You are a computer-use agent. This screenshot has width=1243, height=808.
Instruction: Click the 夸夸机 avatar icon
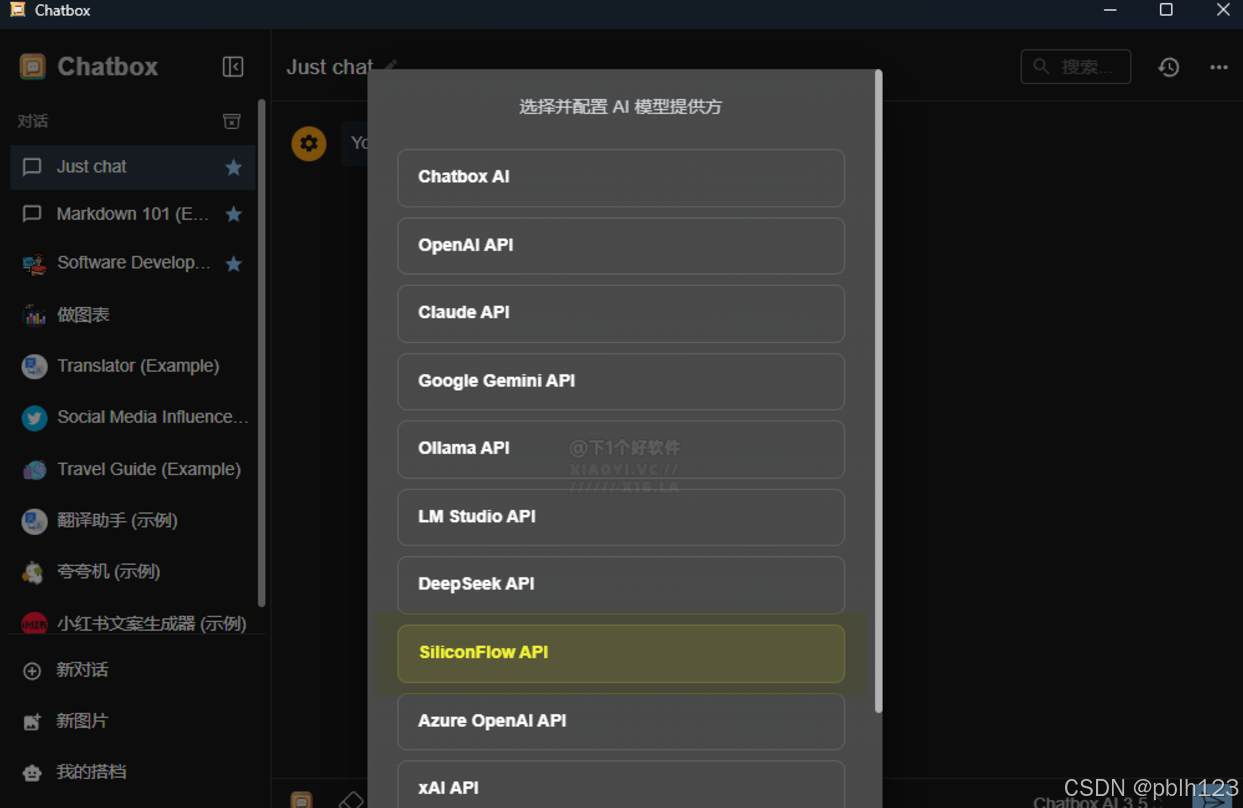(34, 572)
